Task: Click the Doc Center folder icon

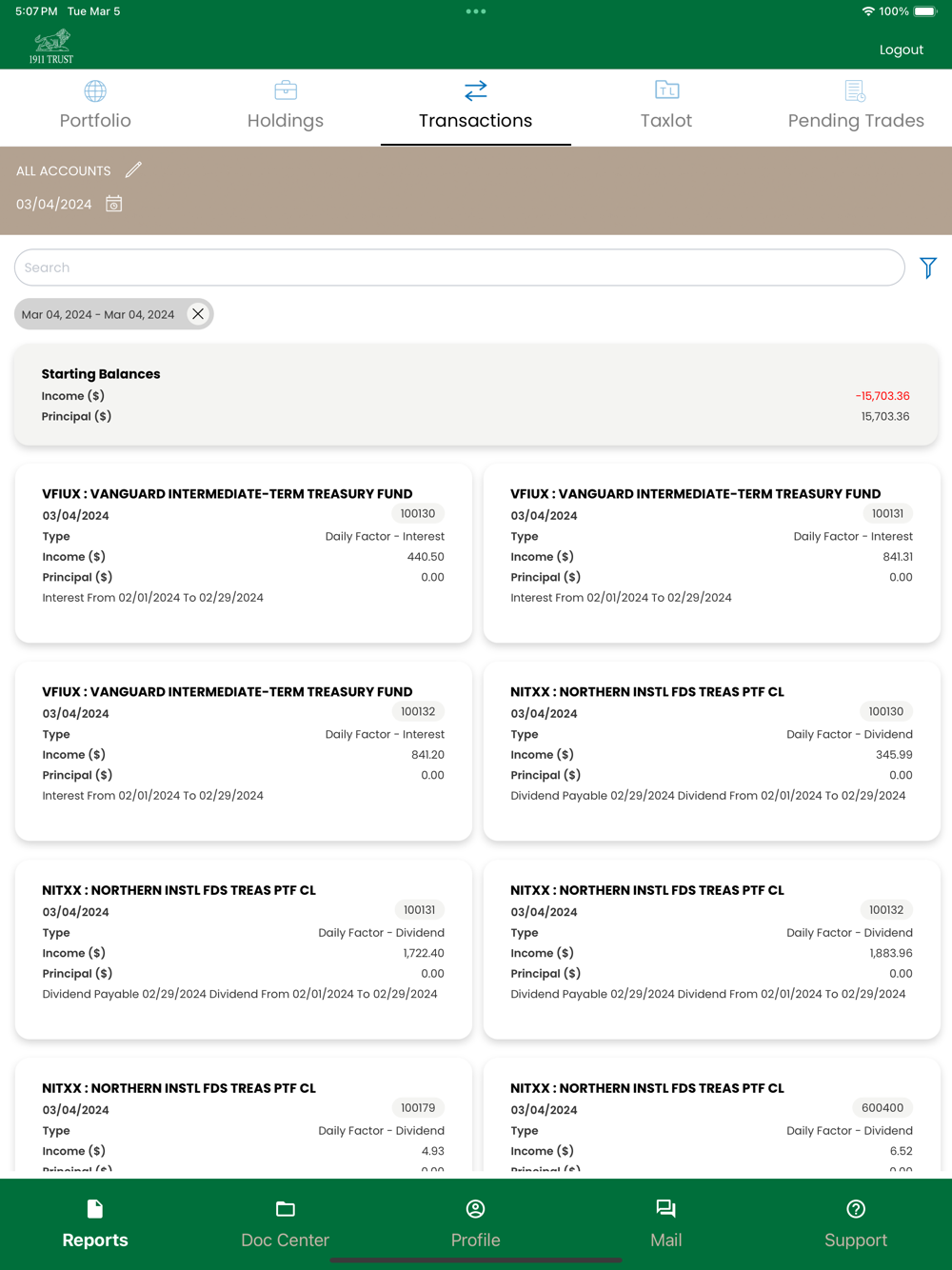Action: [286, 1209]
